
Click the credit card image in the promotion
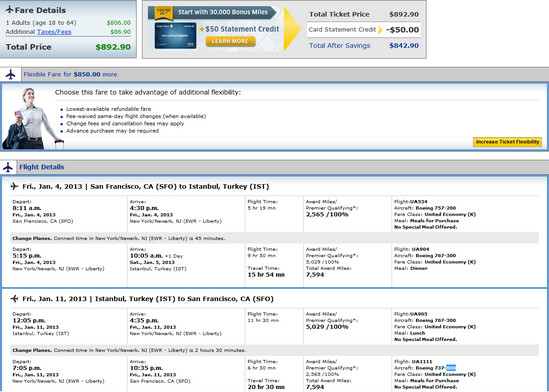point(175,35)
